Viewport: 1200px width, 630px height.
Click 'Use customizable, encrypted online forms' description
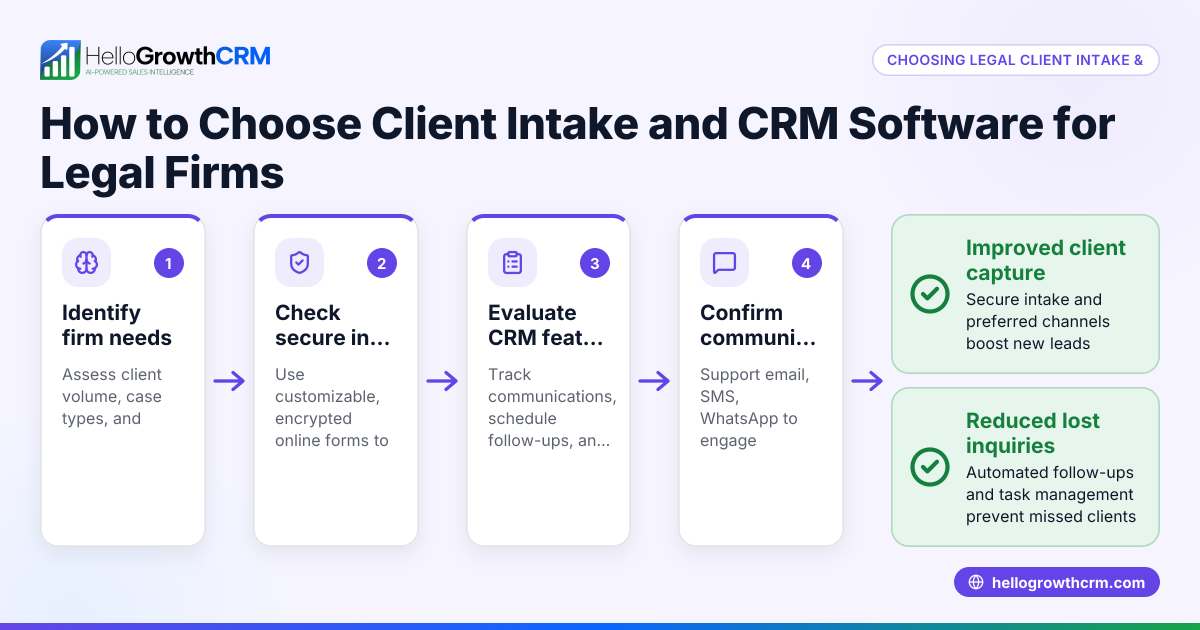click(332, 407)
